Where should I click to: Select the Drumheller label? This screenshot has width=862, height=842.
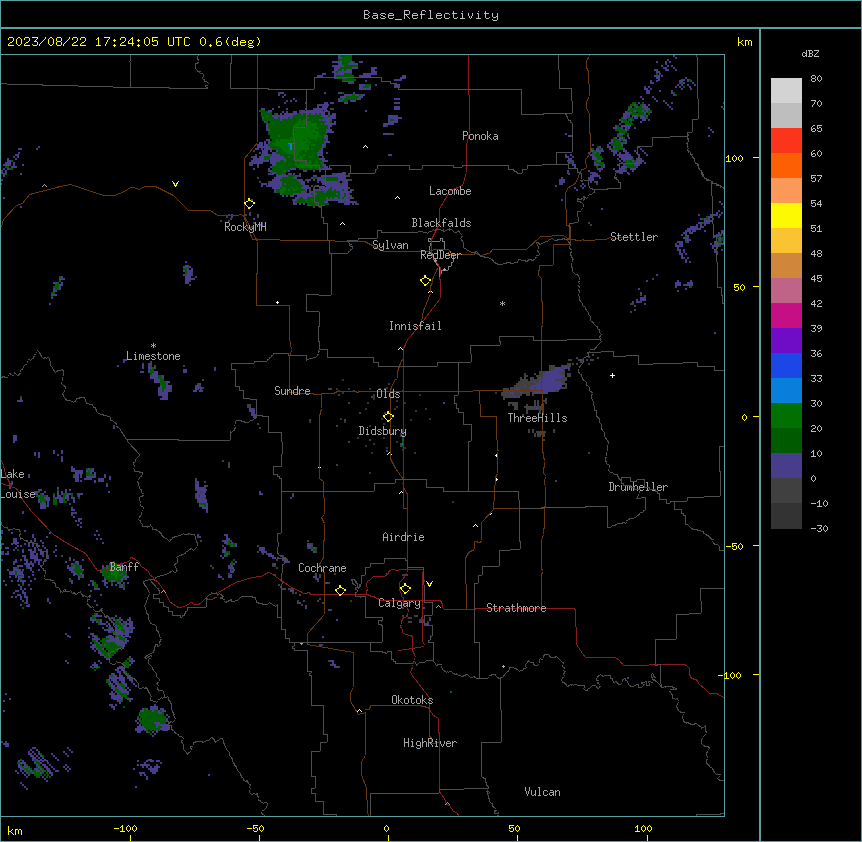point(638,487)
